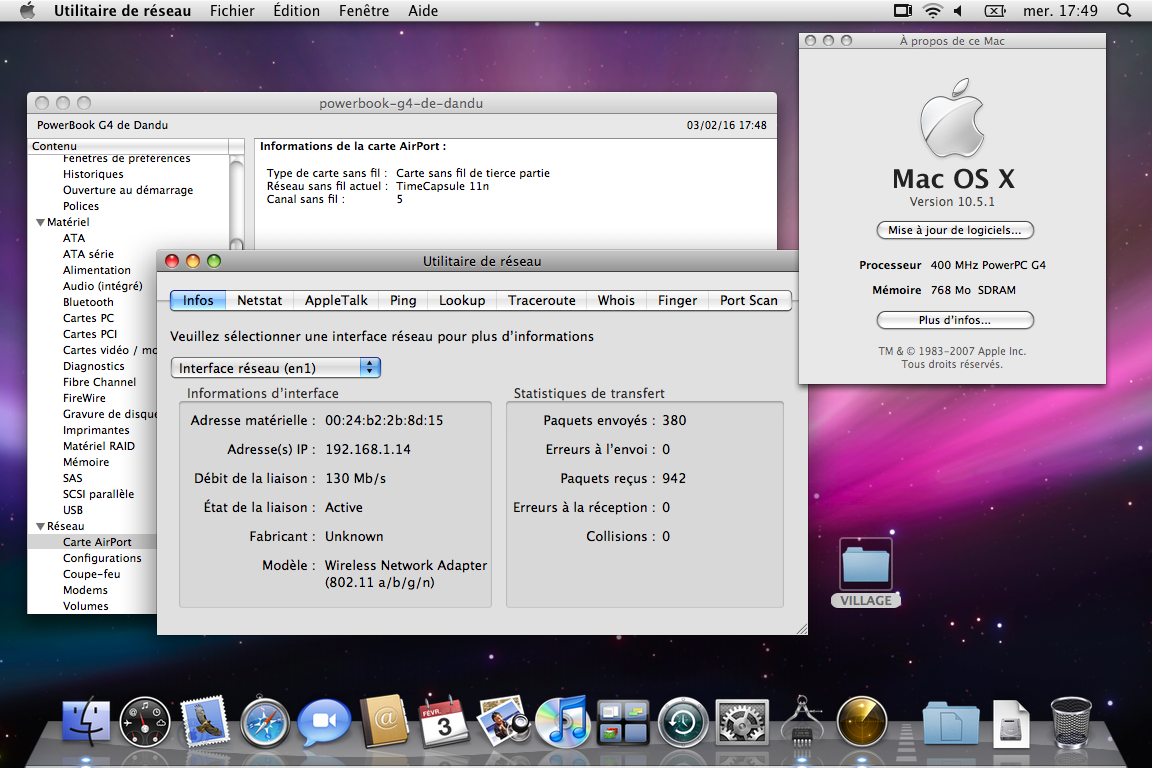The height and width of the screenshot is (768, 1152).
Task: Open Spotlight search magnifier
Action: pyautogui.click(x=1124, y=11)
